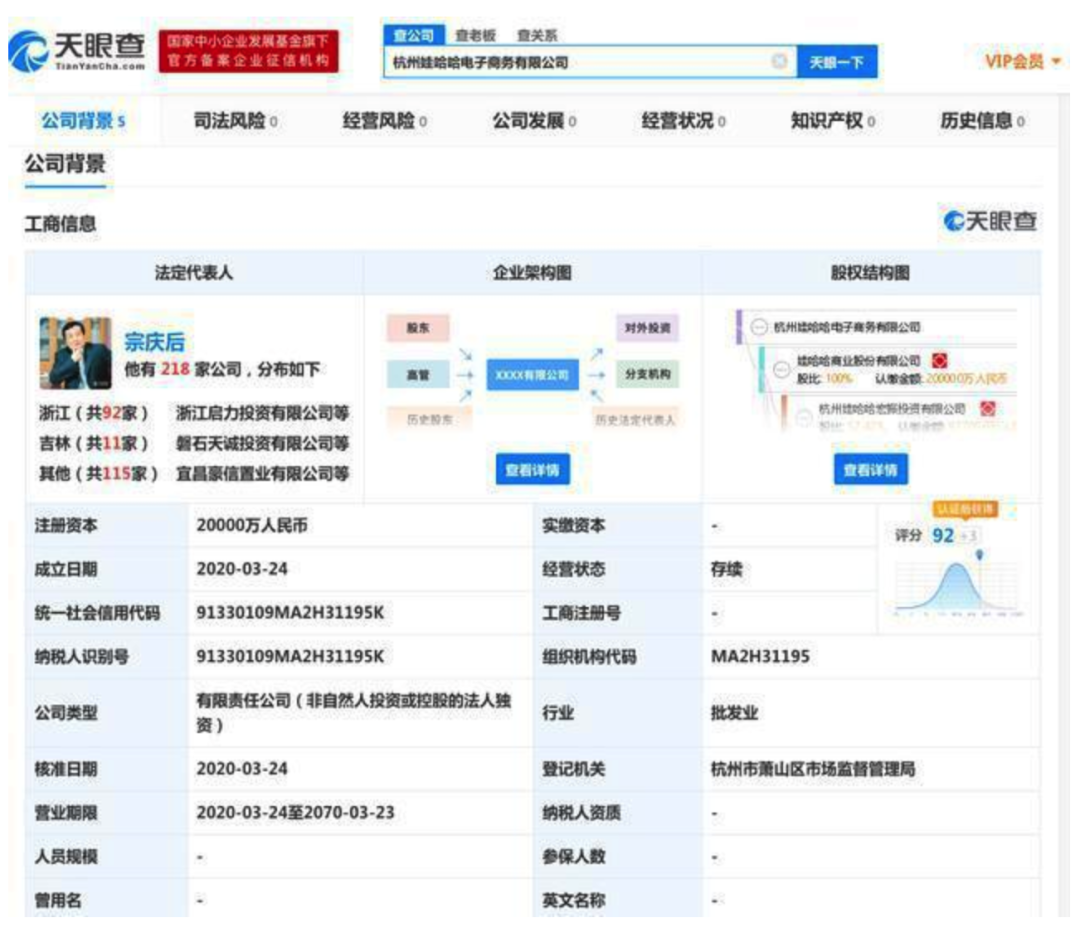Open 浙江启力投资有限公司等 link

(262, 413)
